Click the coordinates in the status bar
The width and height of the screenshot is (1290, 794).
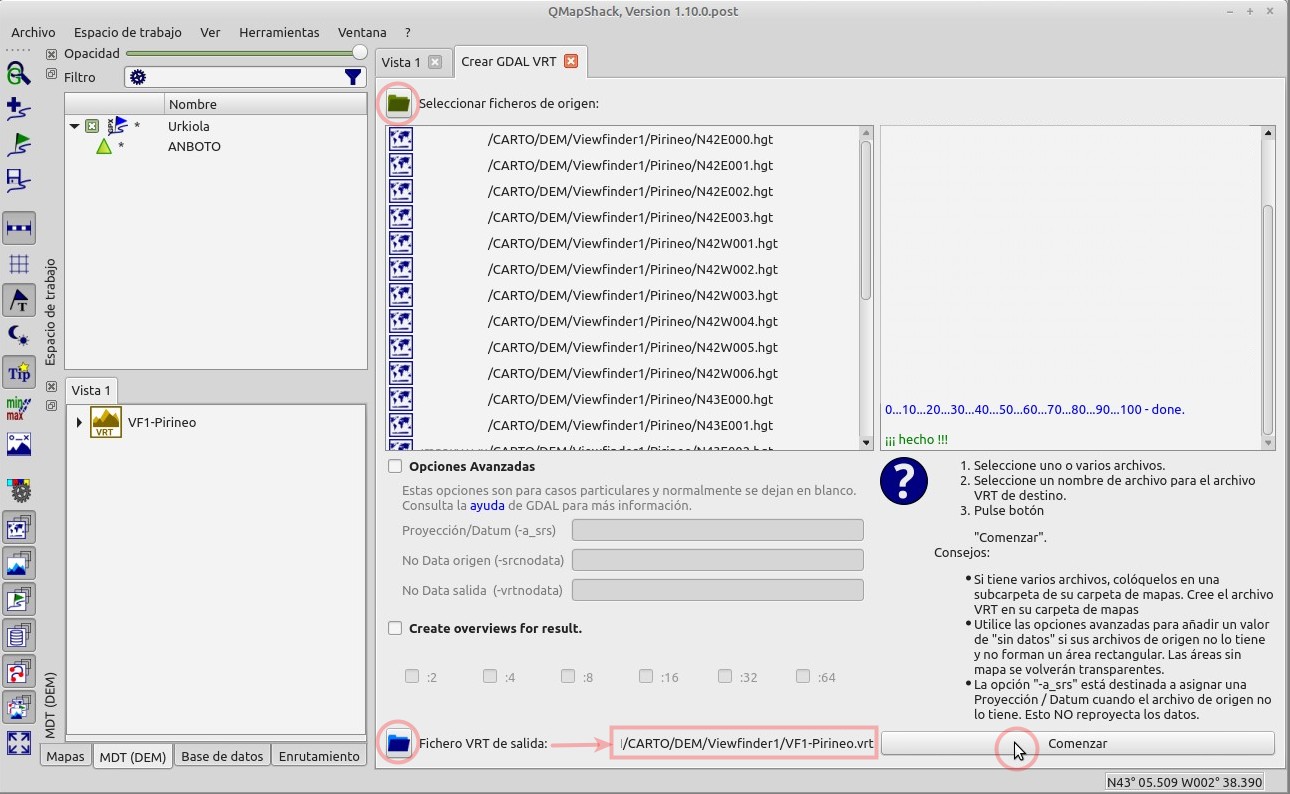point(1184,782)
